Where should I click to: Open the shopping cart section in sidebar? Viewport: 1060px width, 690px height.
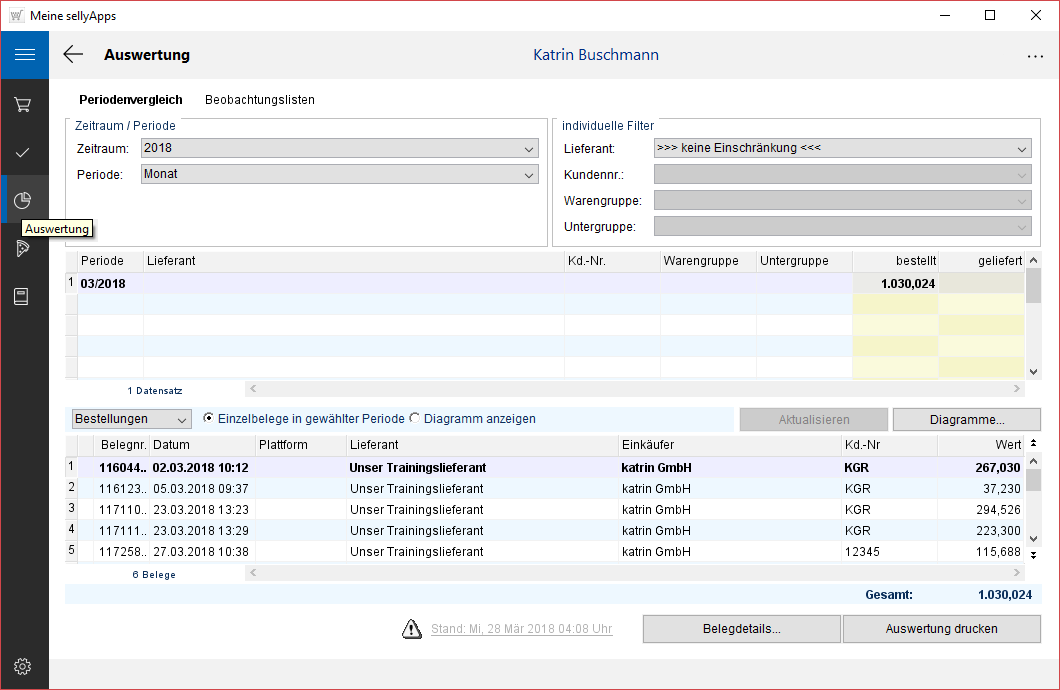(x=23, y=104)
